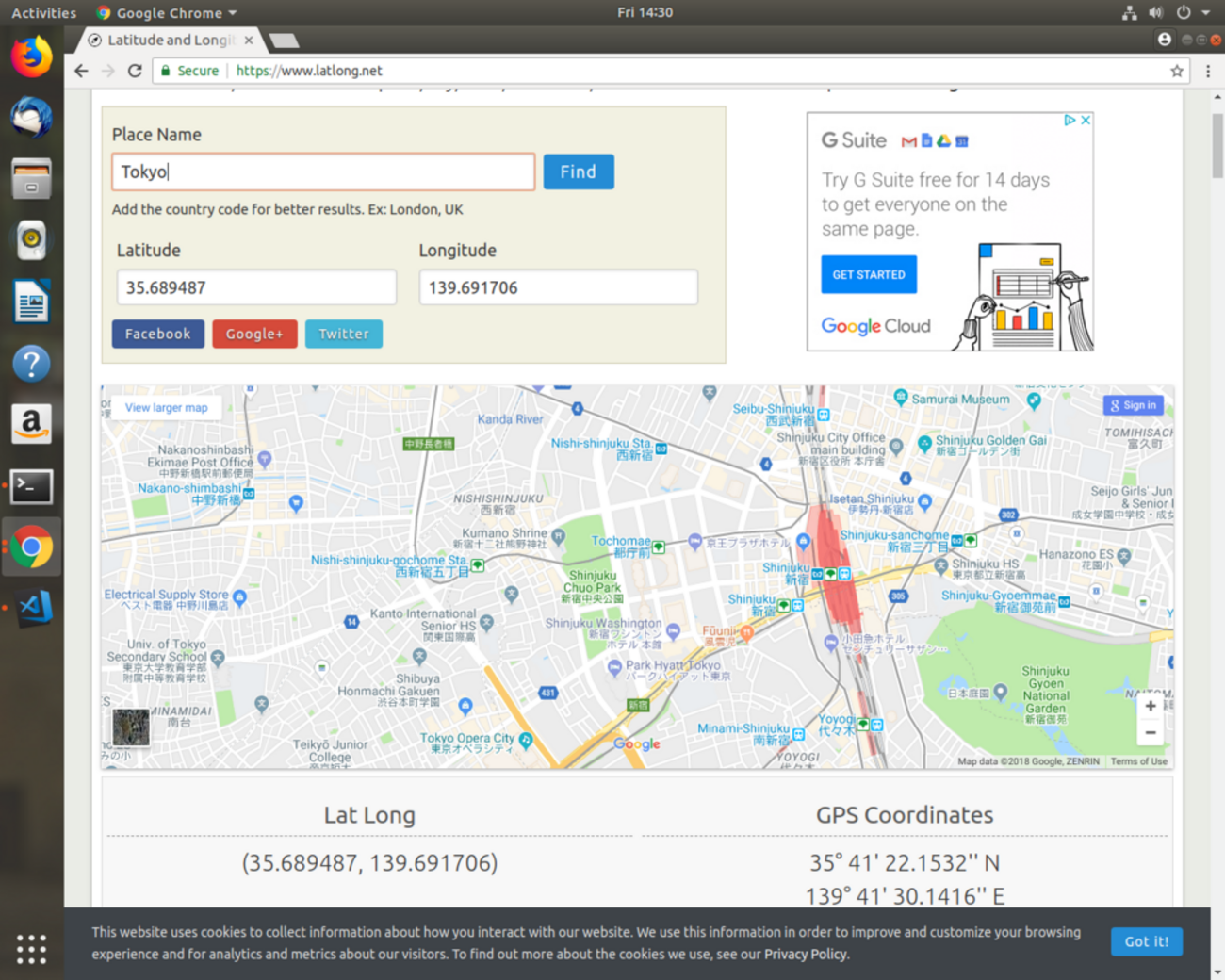Switch map to satellite view via thumbnail
Screen dimensions: 1225x980
(x=130, y=727)
